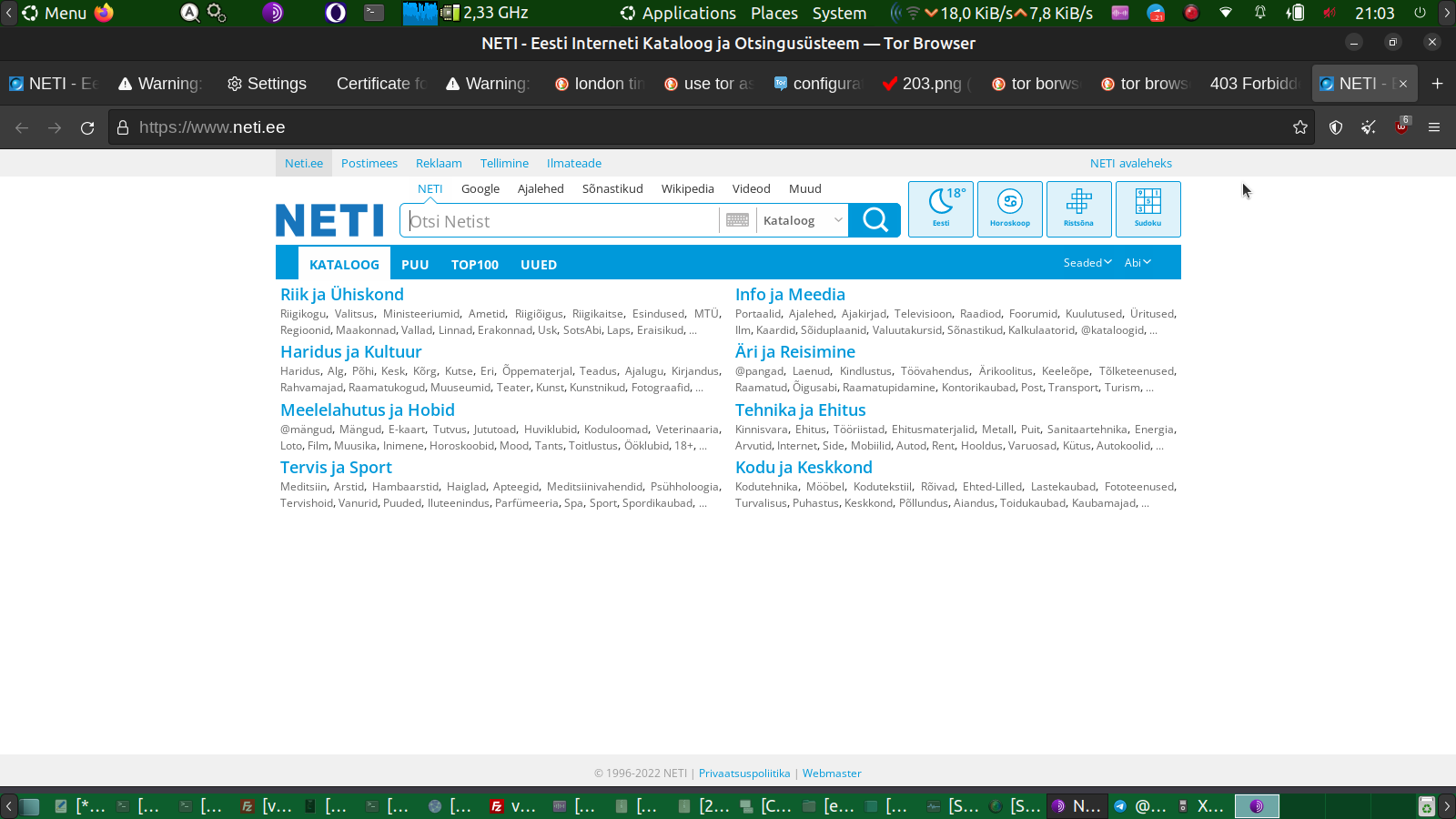Open the browser hamburger menu

(x=1434, y=127)
